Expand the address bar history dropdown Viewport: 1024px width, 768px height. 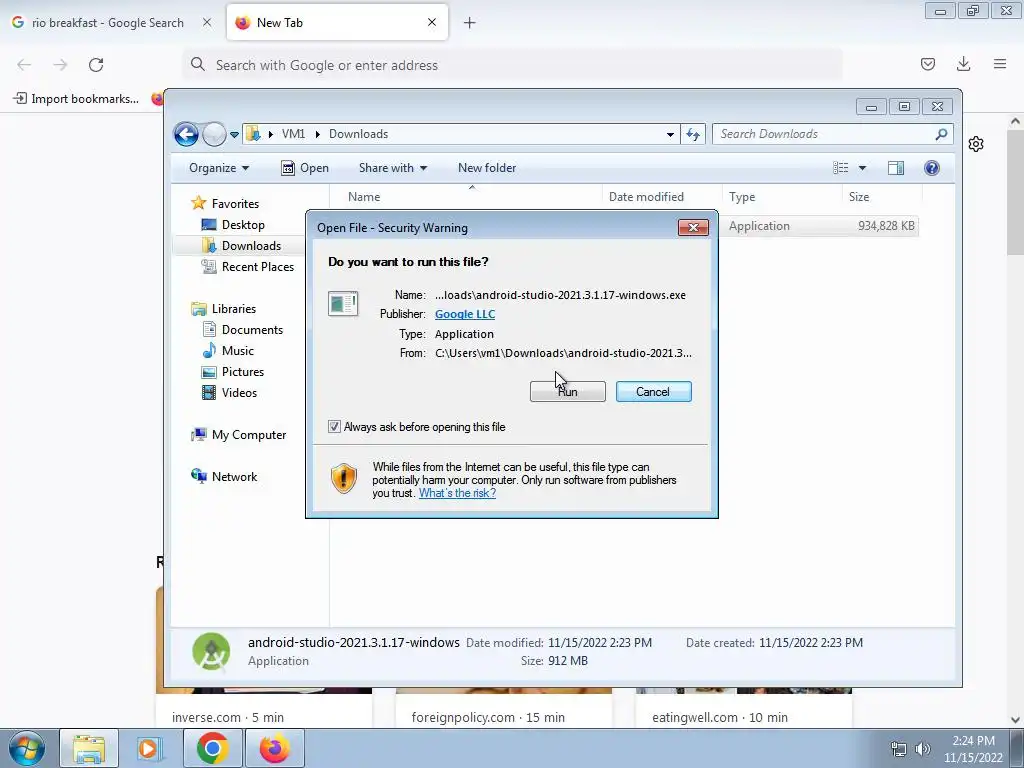coord(670,135)
